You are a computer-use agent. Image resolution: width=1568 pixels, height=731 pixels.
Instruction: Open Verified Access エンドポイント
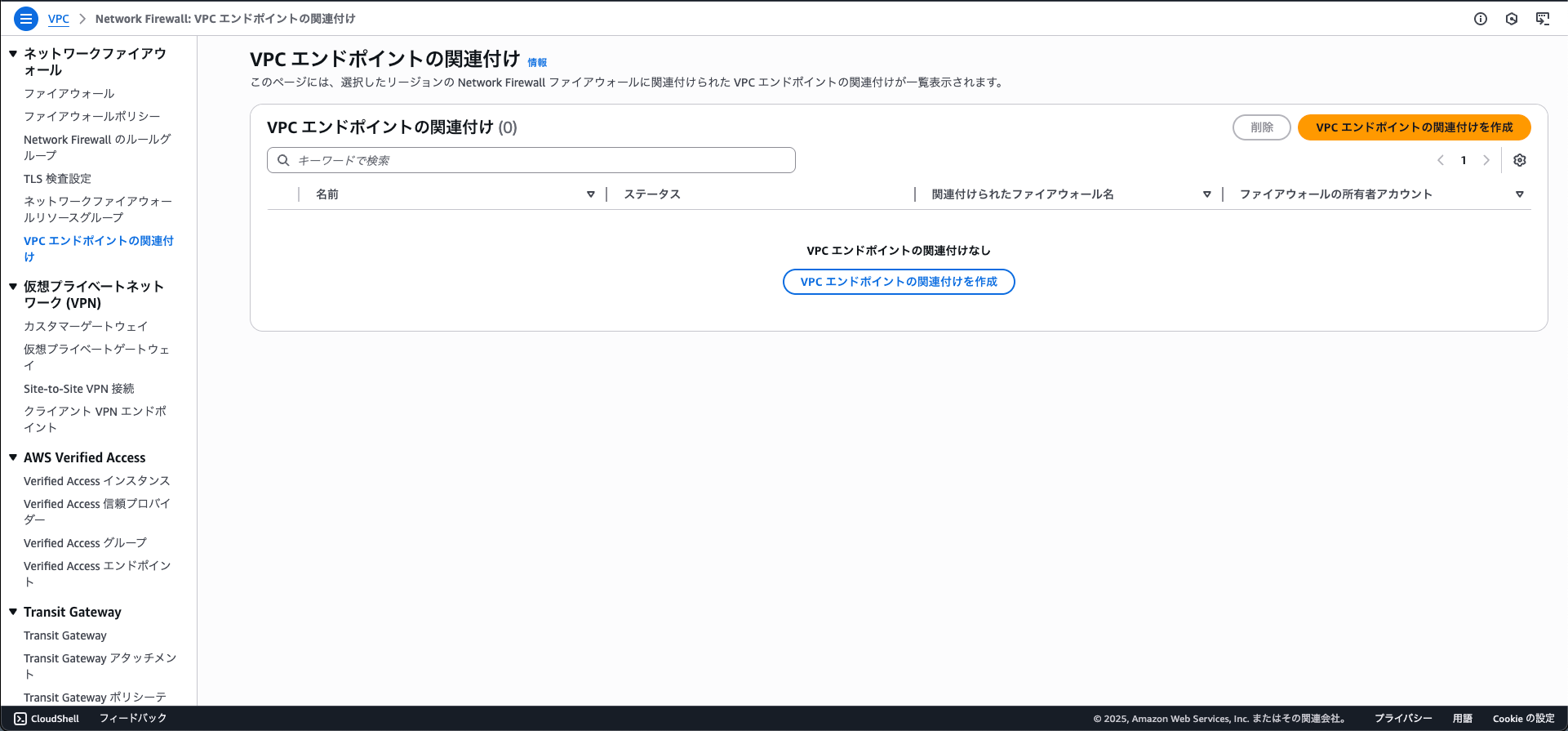(x=97, y=574)
